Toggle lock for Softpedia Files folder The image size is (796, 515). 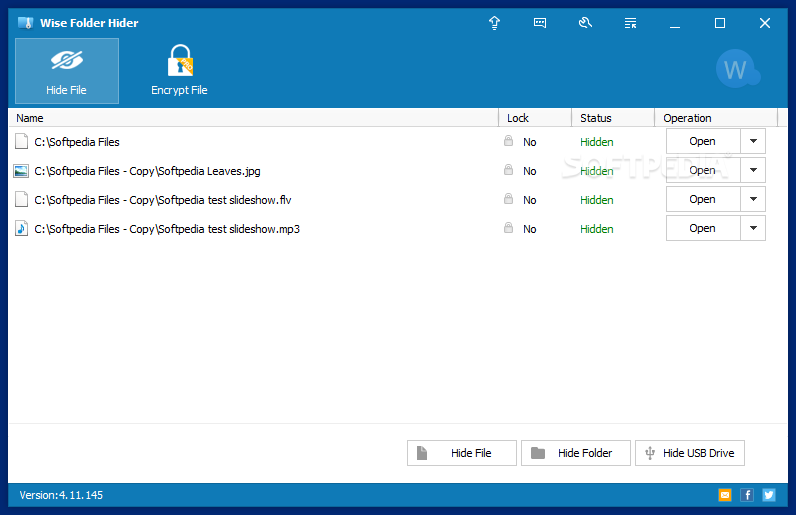(509, 142)
